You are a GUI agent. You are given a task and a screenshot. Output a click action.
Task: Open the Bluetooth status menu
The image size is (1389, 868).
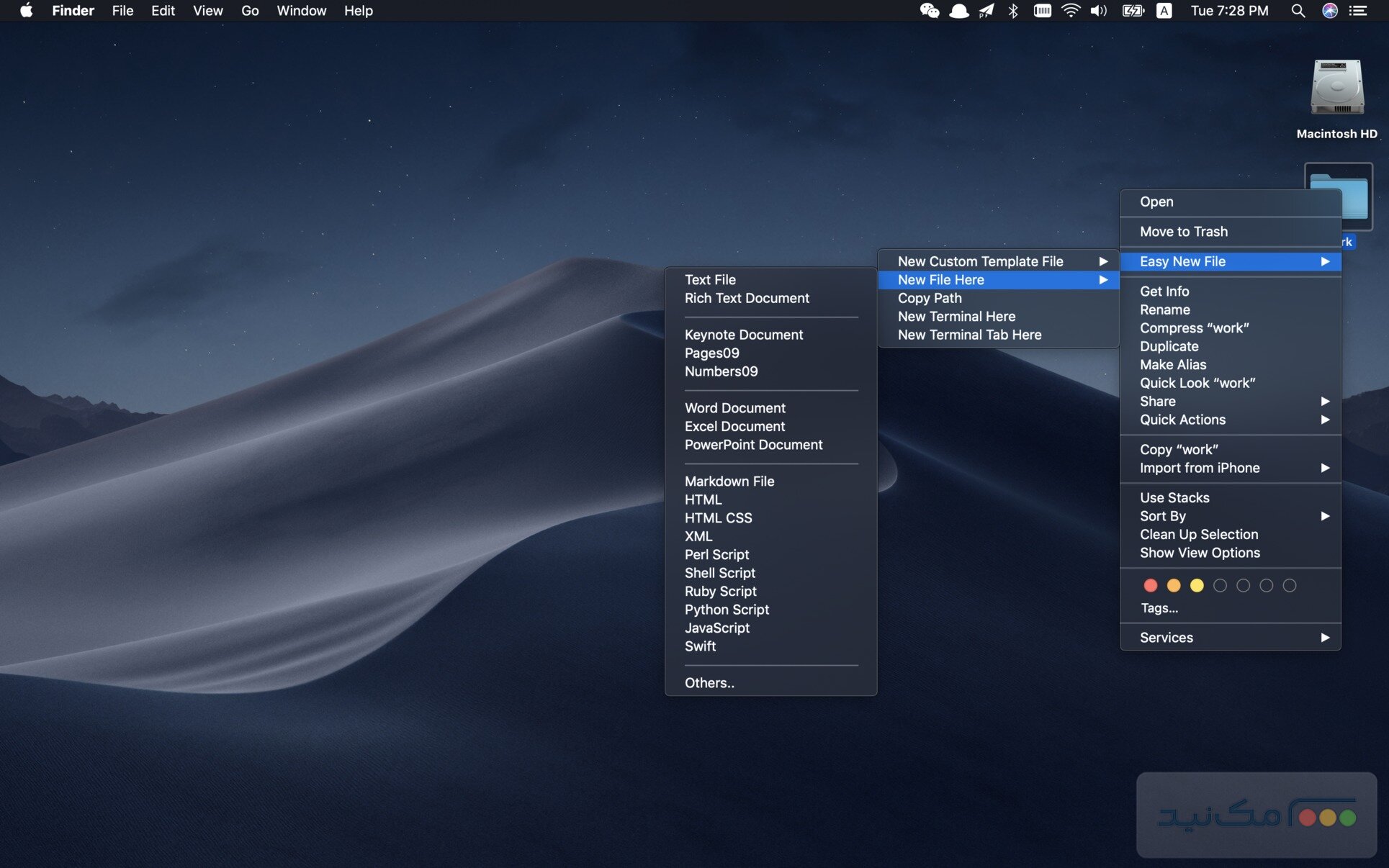pos(1013,11)
